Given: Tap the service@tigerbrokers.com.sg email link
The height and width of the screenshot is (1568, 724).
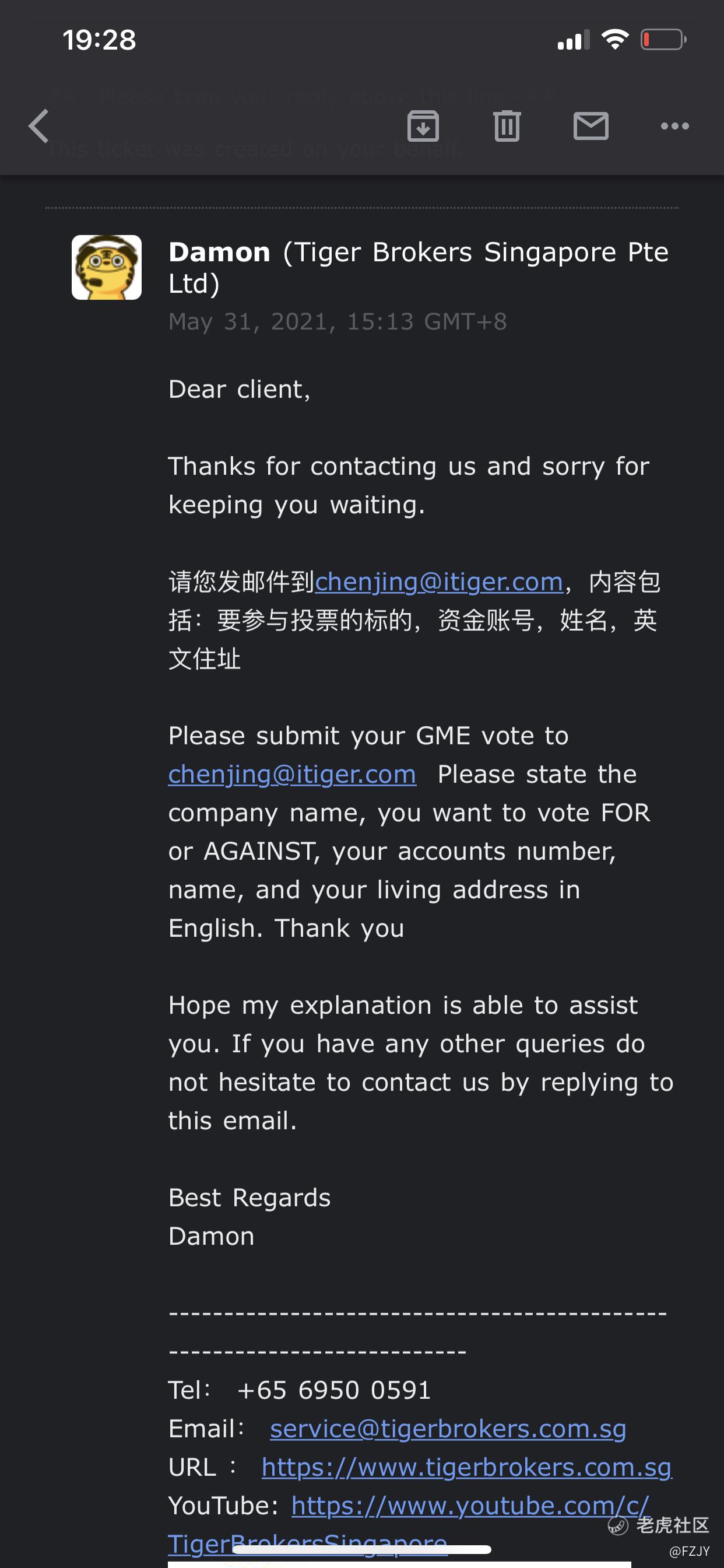Looking at the screenshot, I should [x=448, y=1429].
